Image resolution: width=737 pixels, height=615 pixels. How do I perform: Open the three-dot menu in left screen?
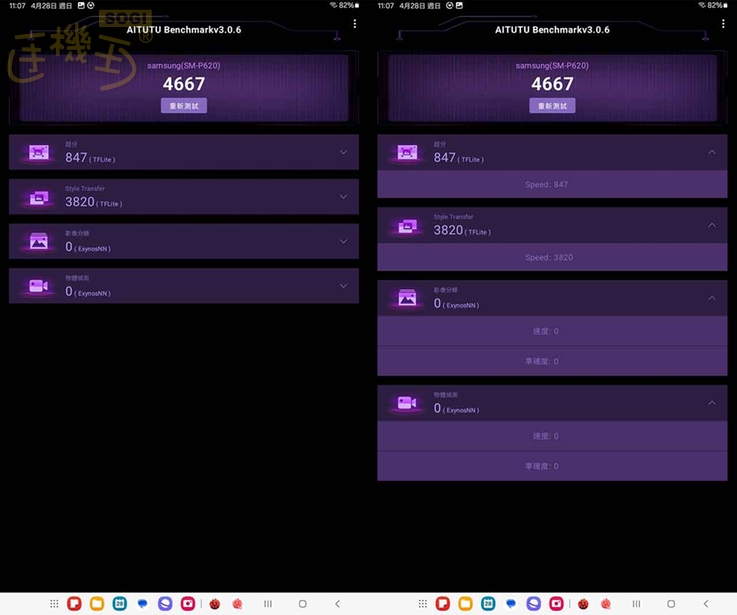[355, 23]
